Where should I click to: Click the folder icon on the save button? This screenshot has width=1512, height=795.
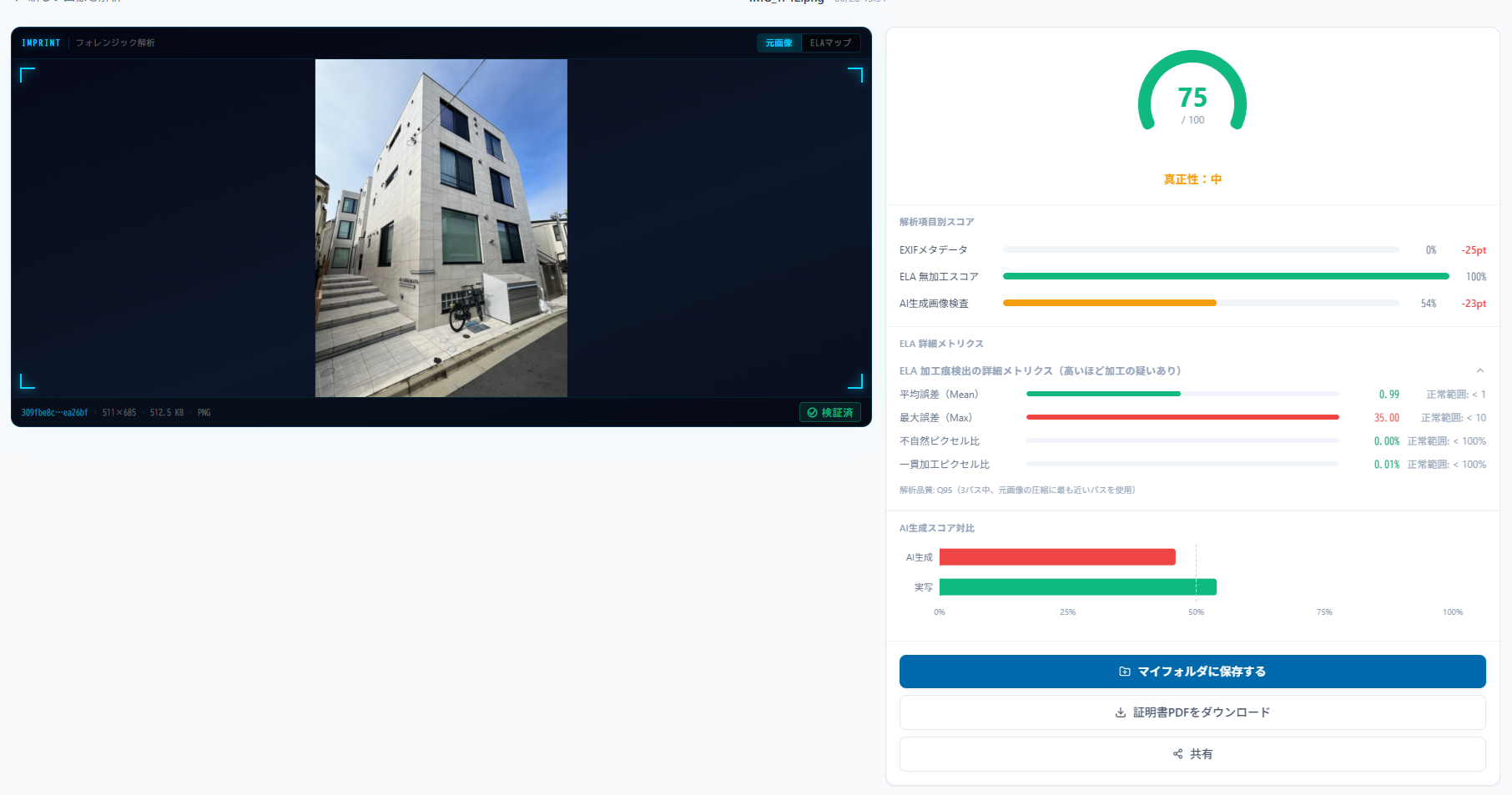(1125, 672)
